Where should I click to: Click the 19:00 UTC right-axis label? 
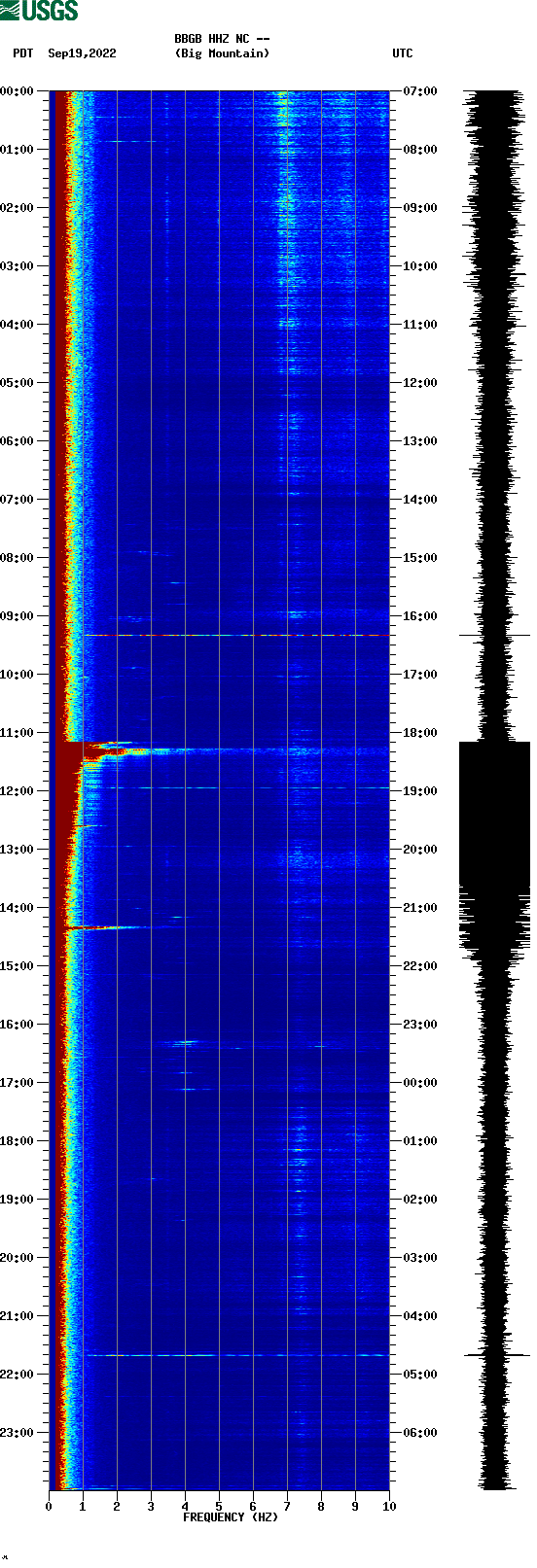[420, 791]
